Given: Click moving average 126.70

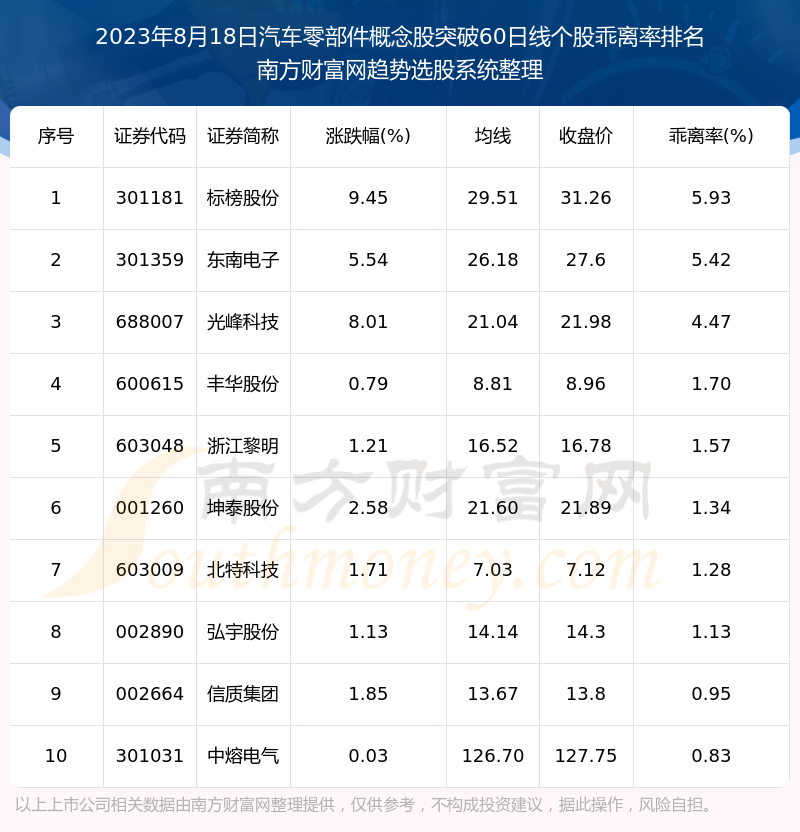Looking at the screenshot, I should [493, 756].
